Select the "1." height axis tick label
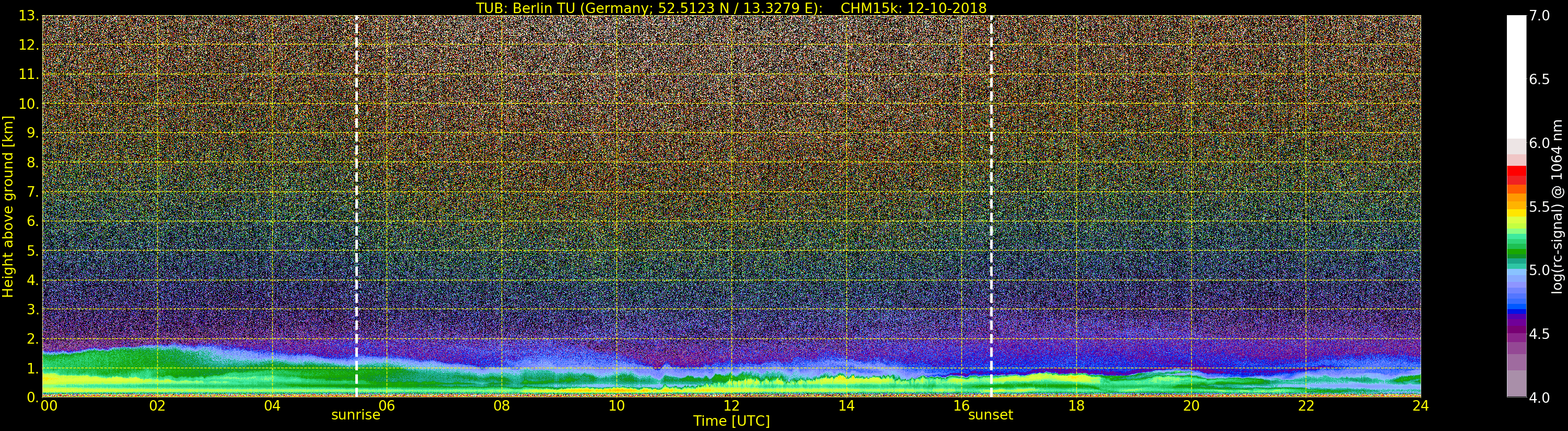This screenshot has width=1568, height=431. tap(33, 368)
